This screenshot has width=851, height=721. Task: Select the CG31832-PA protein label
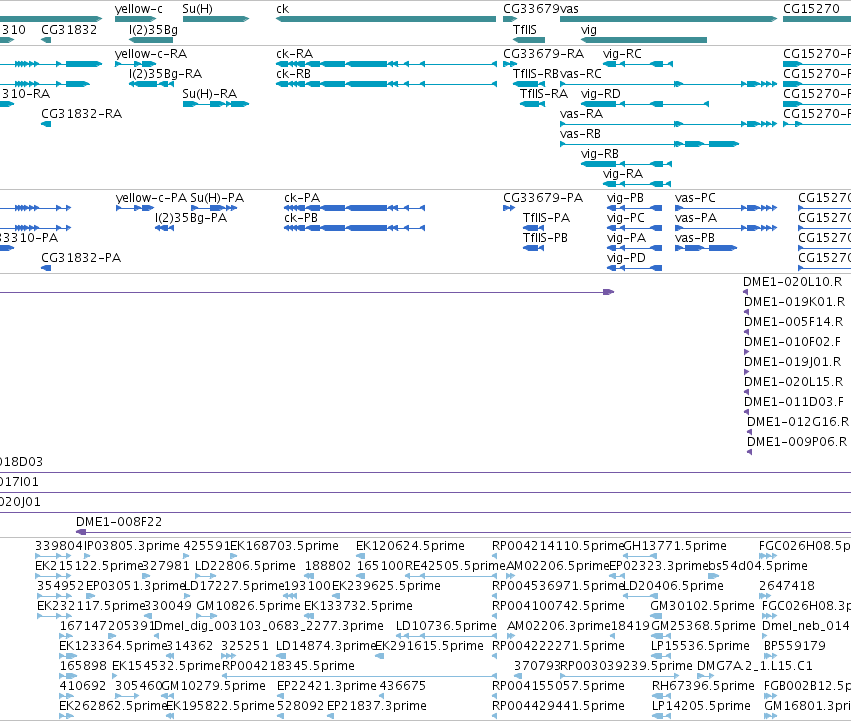point(81,258)
